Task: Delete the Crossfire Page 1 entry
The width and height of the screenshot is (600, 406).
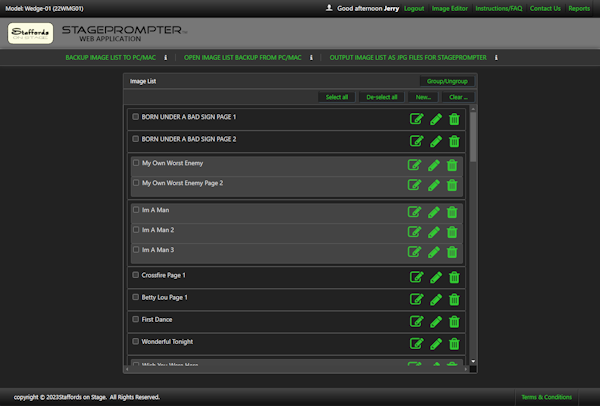Action: coord(454,277)
